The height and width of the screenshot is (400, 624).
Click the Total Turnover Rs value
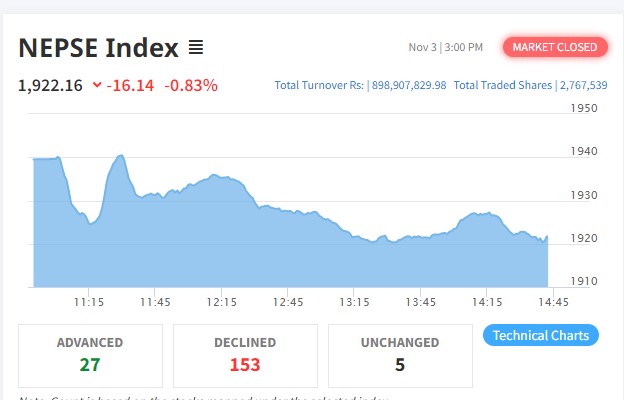coord(410,85)
